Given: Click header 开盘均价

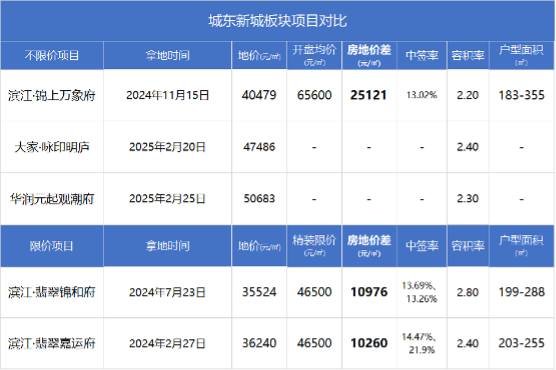Looking at the screenshot, I should tap(314, 50).
